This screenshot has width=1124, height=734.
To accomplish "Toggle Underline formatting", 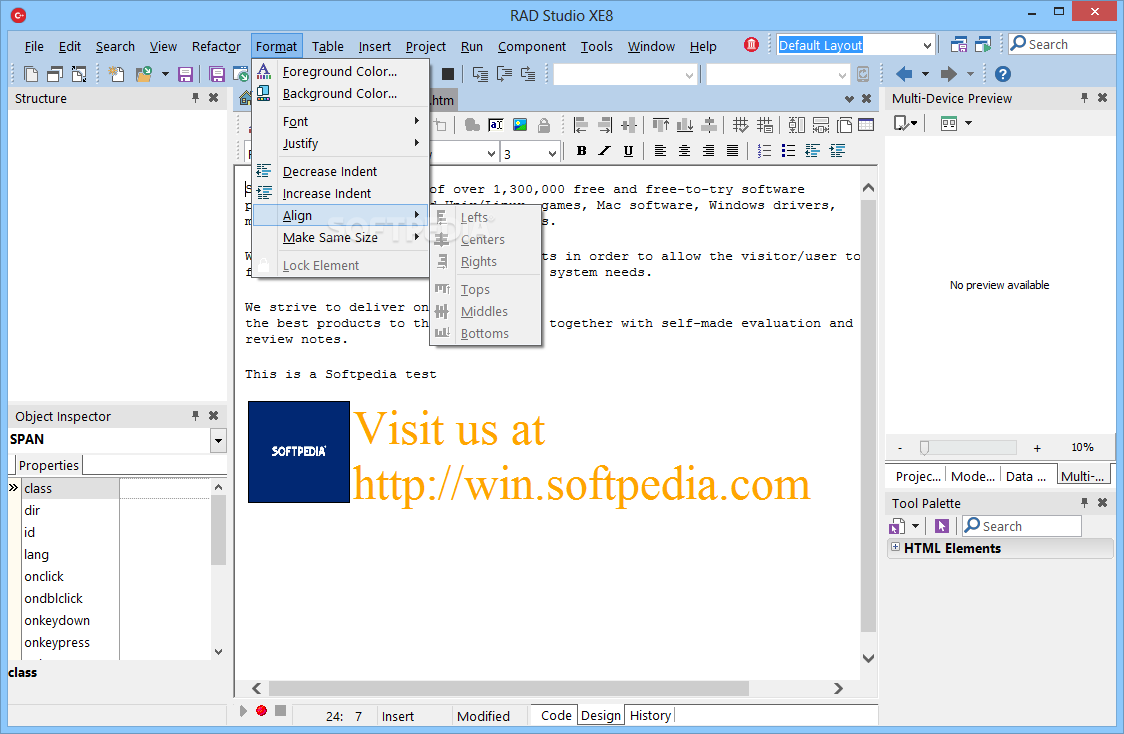I will click(x=628, y=151).
